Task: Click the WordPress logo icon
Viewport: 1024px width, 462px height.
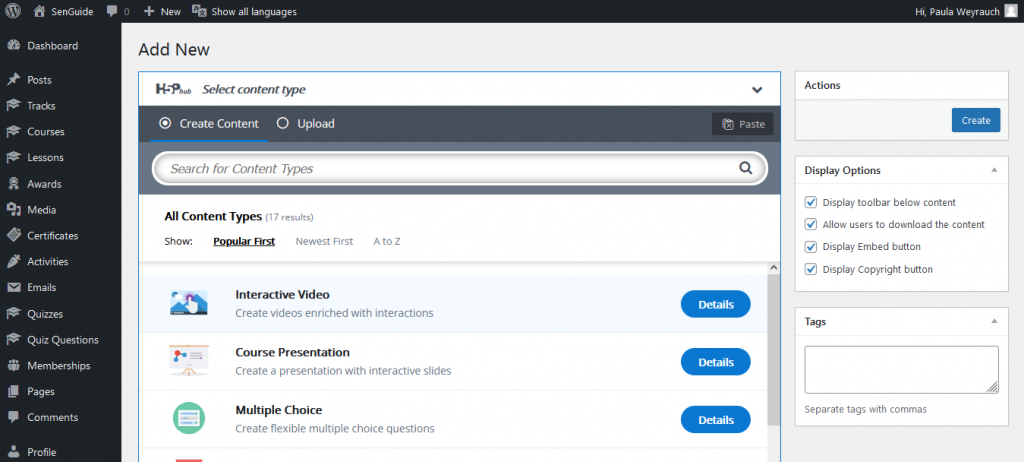Action: 13,12
